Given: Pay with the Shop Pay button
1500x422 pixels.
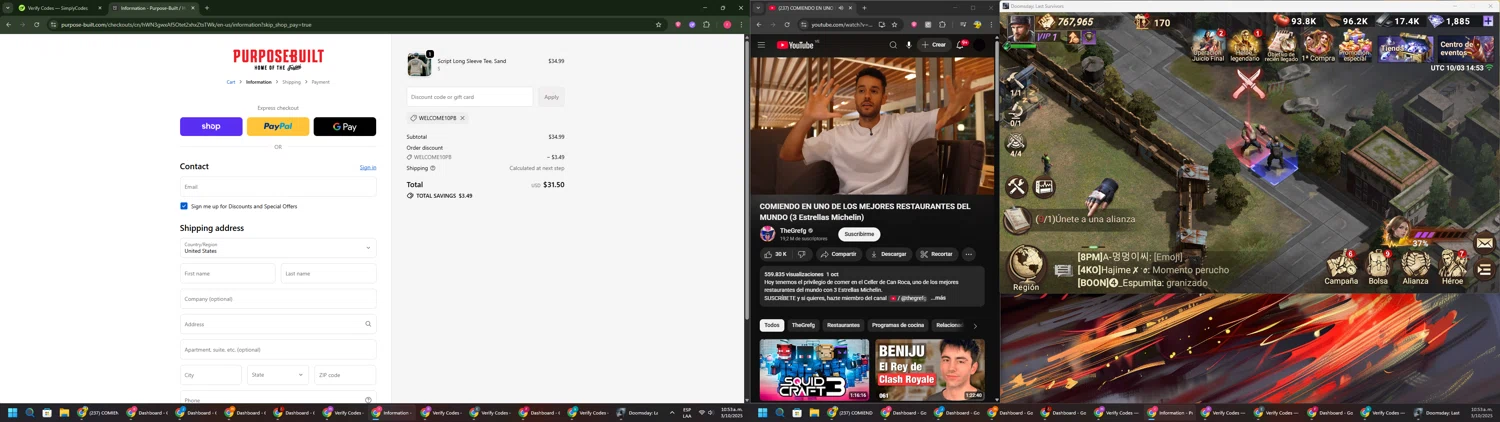Looking at the screenshot, I should point(211,126).
